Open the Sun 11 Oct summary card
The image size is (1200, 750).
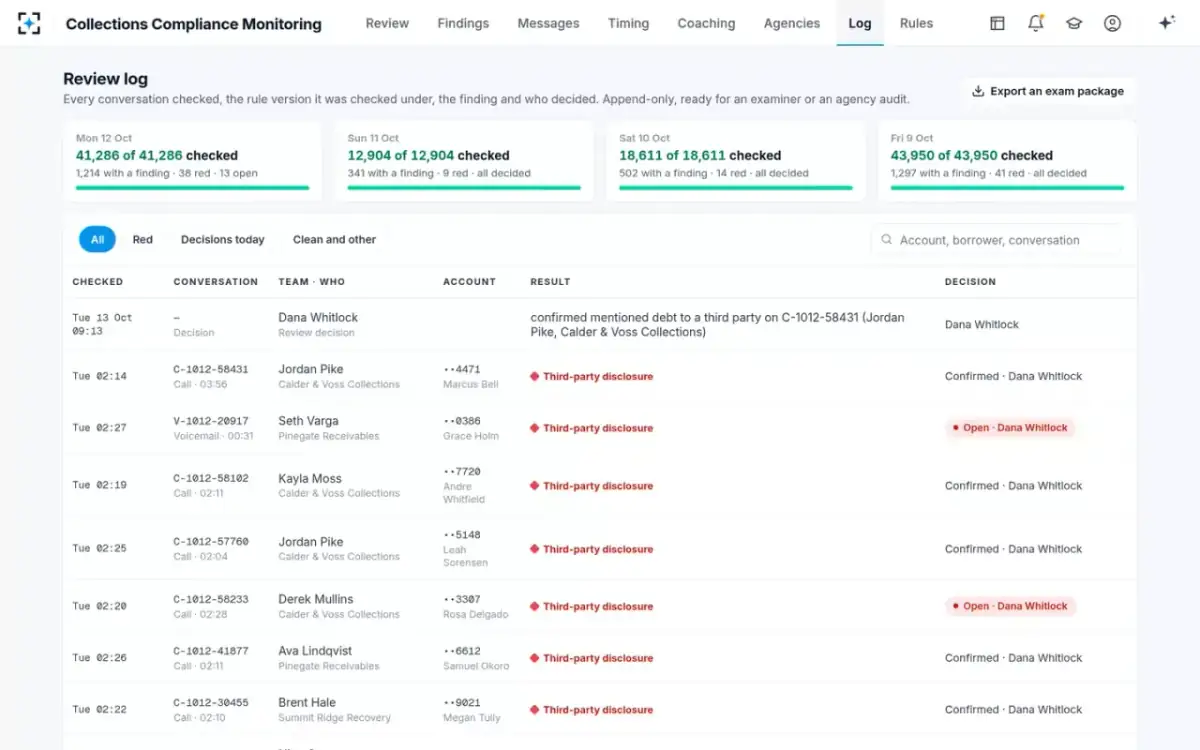[464, 162]
